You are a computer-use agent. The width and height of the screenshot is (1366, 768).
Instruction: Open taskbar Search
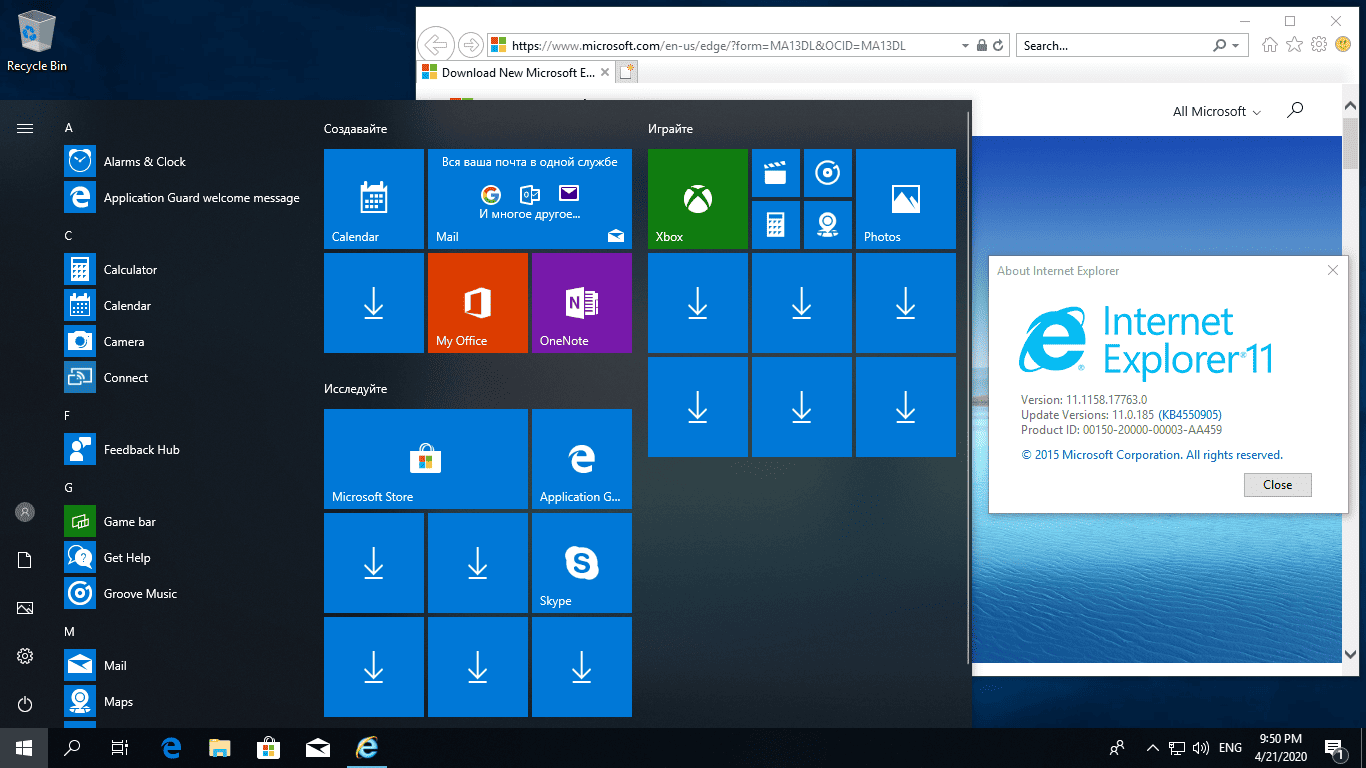[x=72, y=748]
